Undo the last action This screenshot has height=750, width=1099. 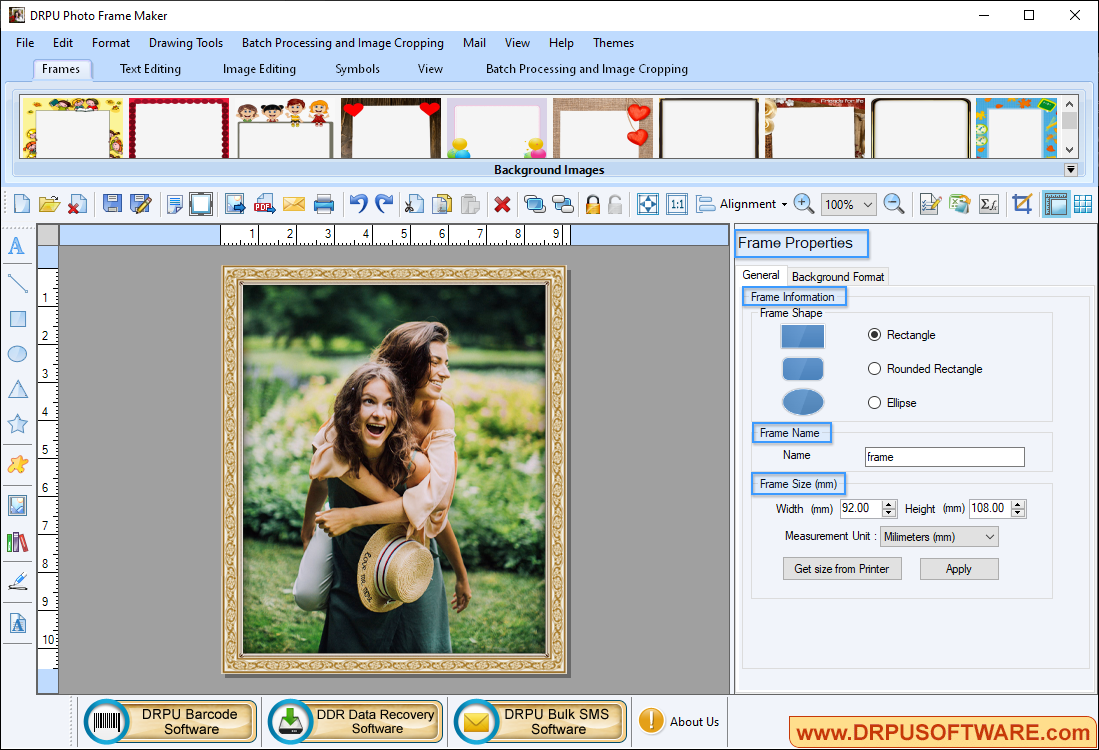point(358,203)
